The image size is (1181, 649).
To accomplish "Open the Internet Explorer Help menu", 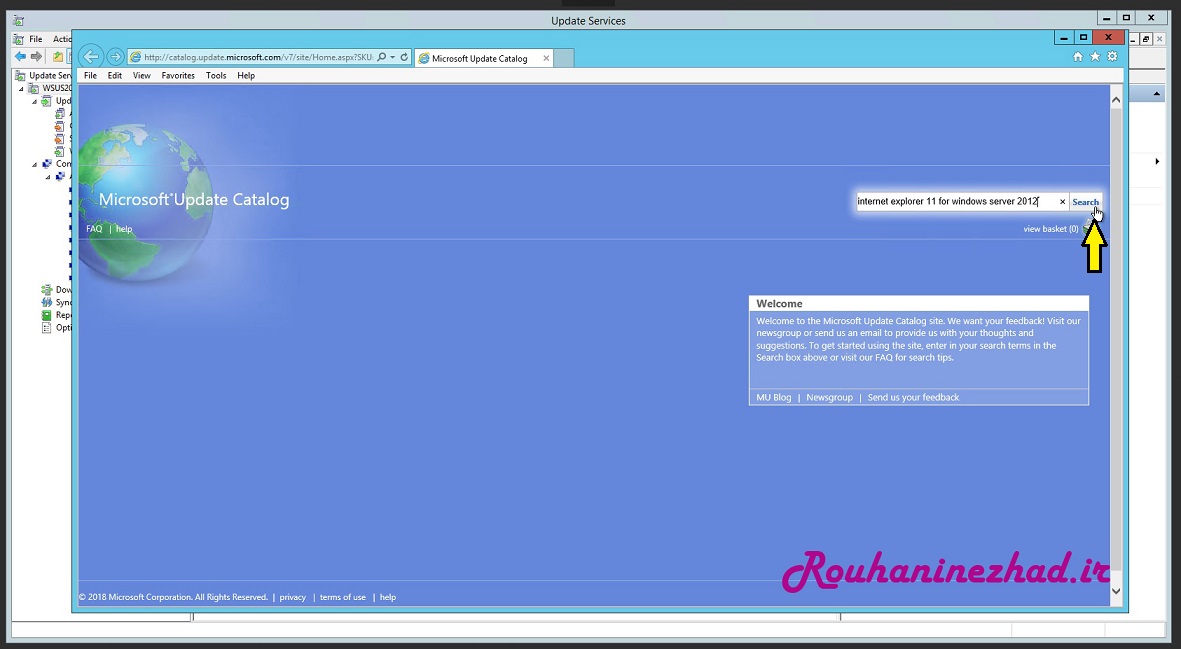I will [x=246, y=75].
